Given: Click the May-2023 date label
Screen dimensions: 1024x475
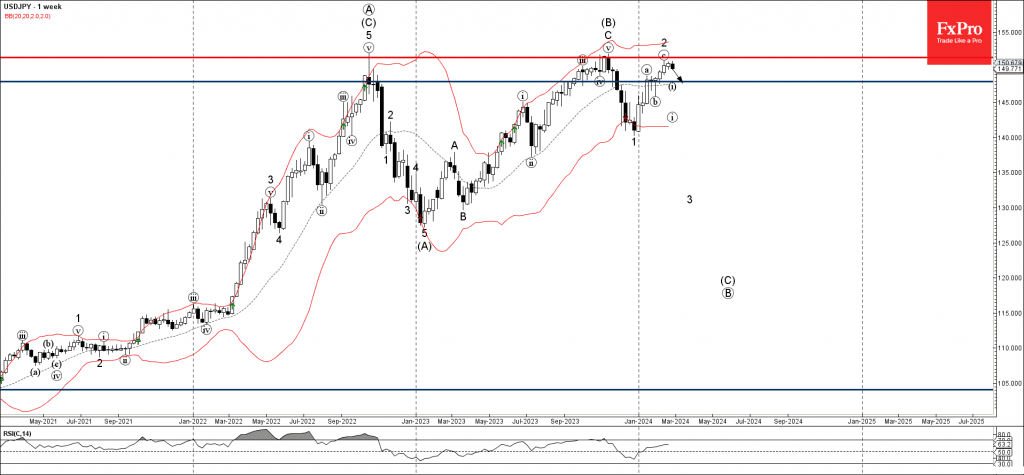Looking at the screenshot, I should (490, 421).
